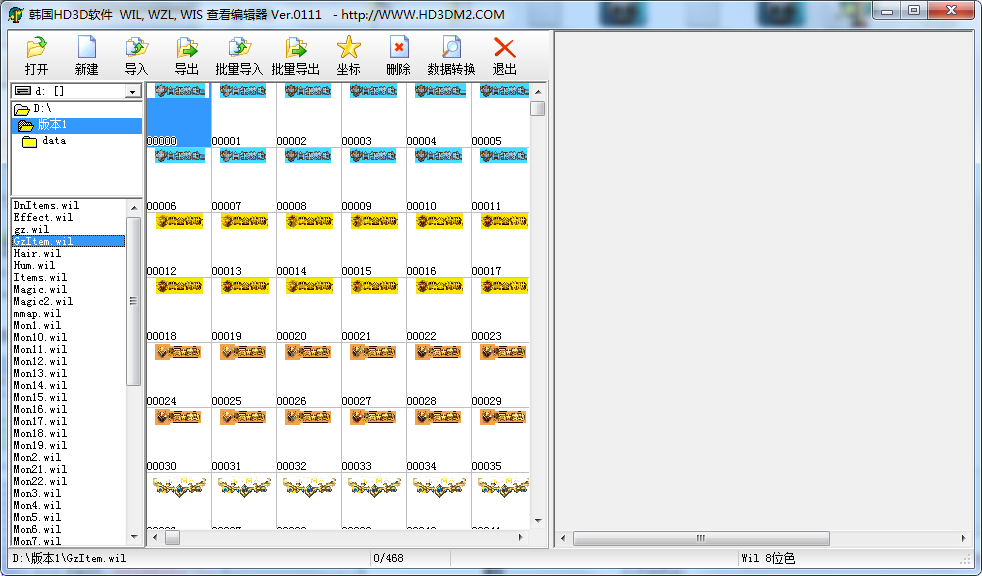Select Hum.wil in file list
Image resolution: width=982 pixels, height=576 pixels.
69,265
